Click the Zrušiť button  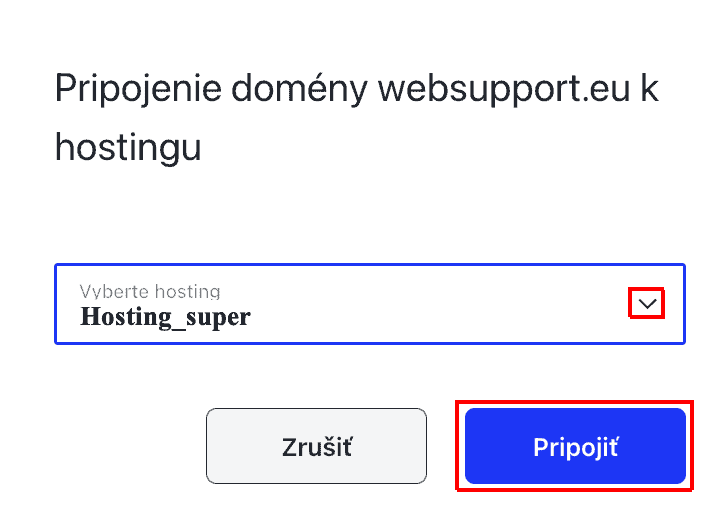316,446
